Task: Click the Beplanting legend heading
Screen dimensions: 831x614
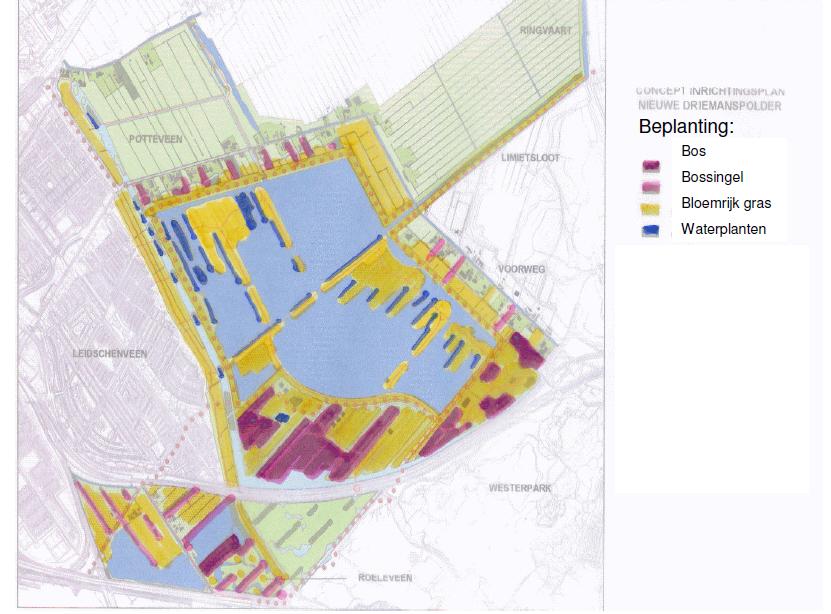Action: [x=686, y=127]
